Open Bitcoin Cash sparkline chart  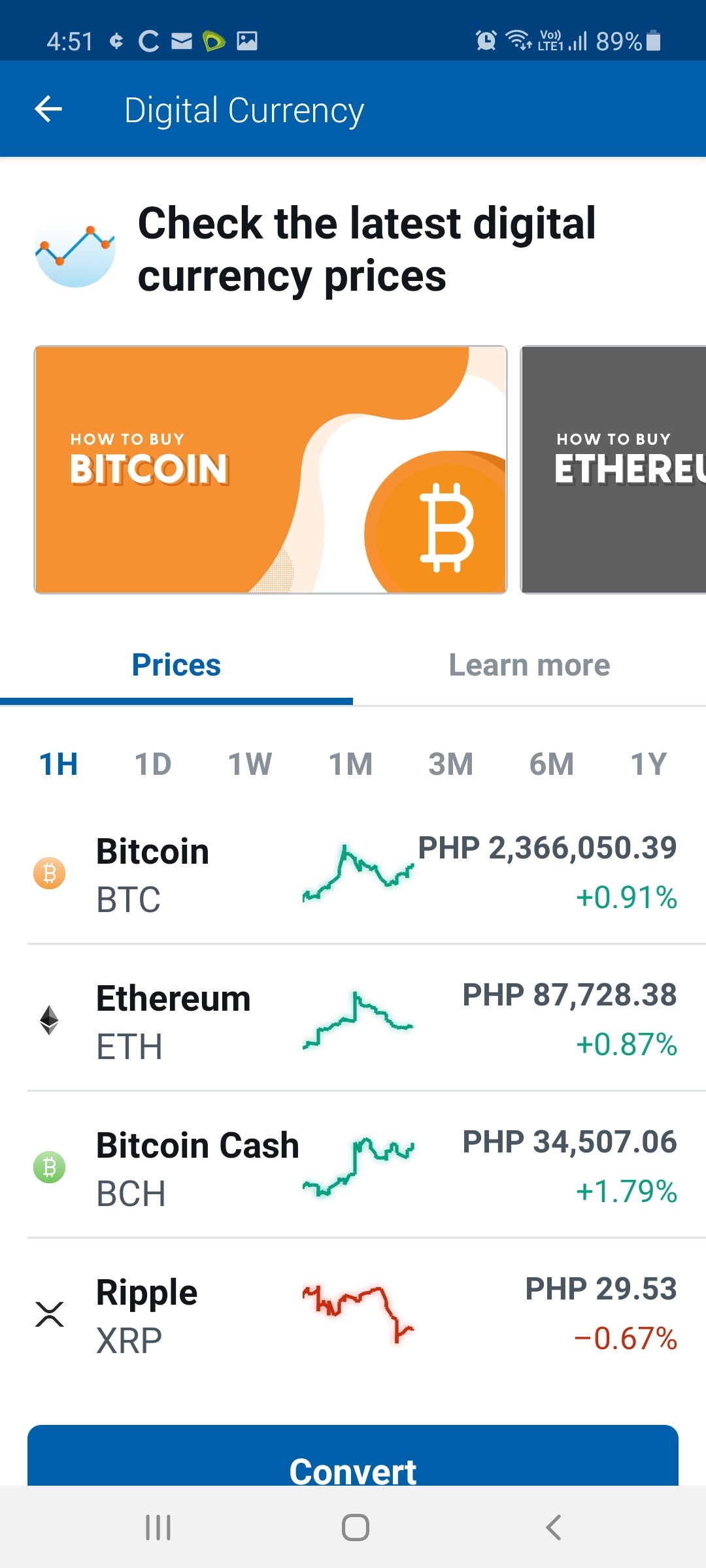coord(358,1167)
